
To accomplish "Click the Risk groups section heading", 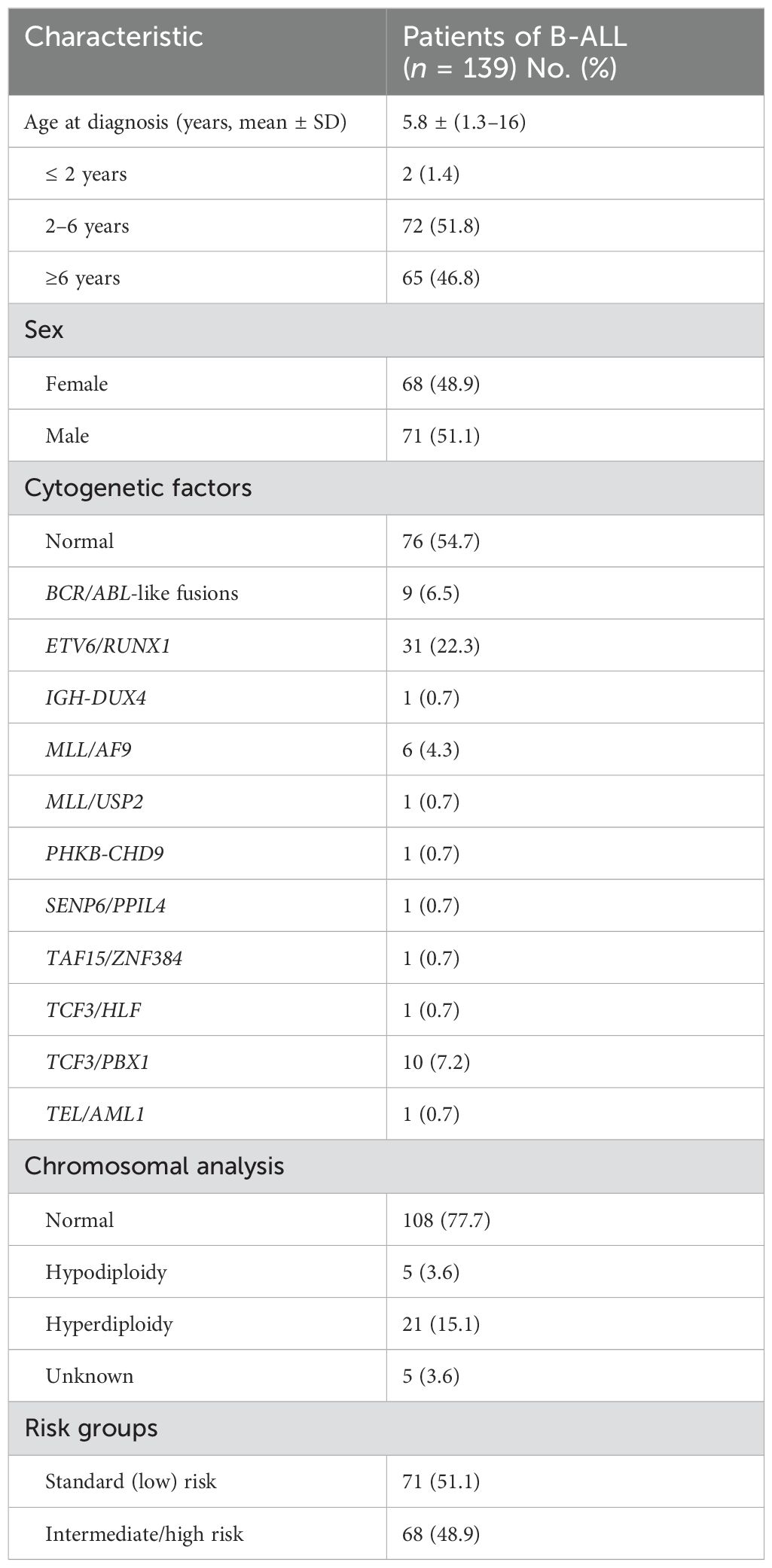I will (x=91, y=1428).
